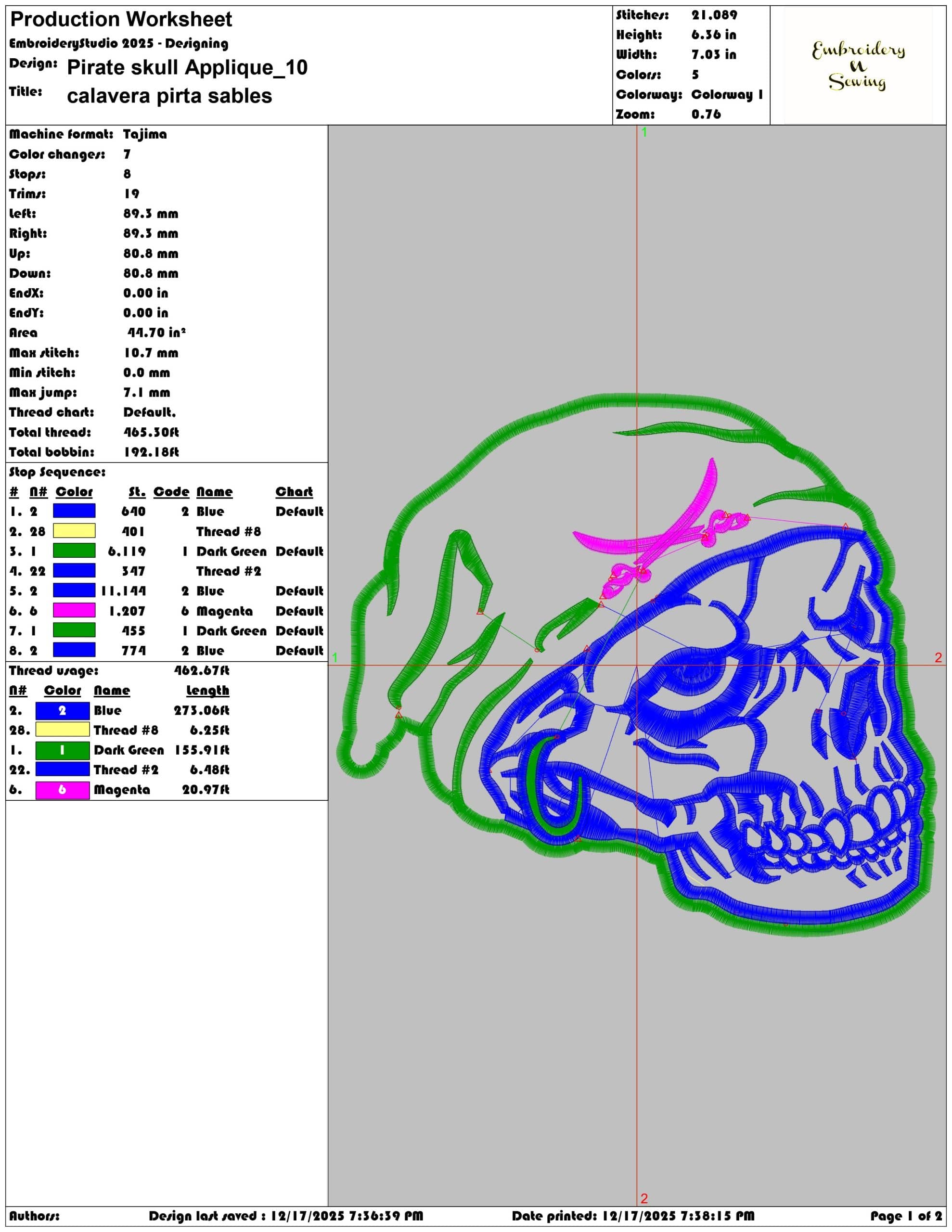
Task: Click the yellow swatch in stop sequence row 2
Action: click(74, 531)
